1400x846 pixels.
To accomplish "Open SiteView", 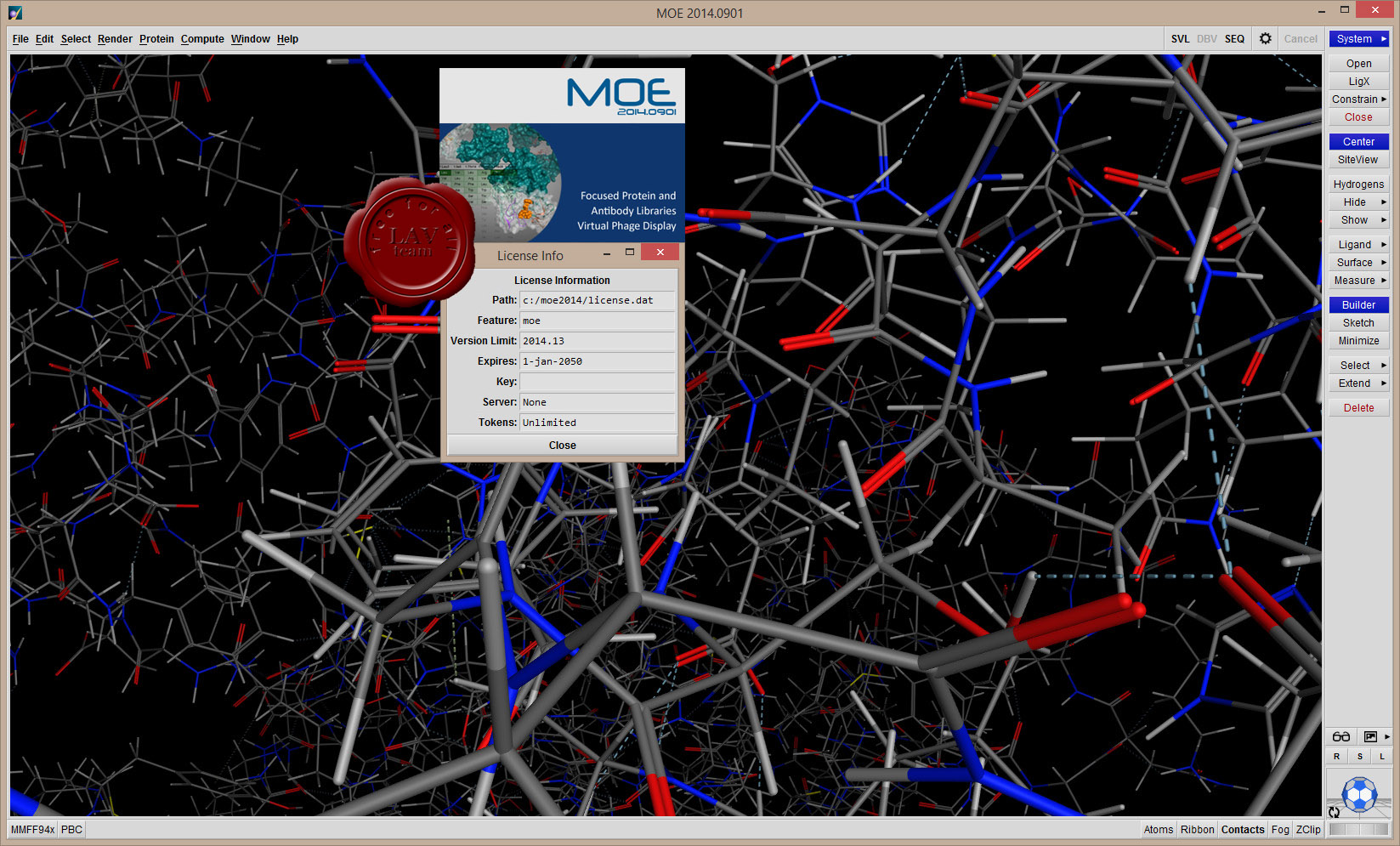I will click(x=1359, y=159).
